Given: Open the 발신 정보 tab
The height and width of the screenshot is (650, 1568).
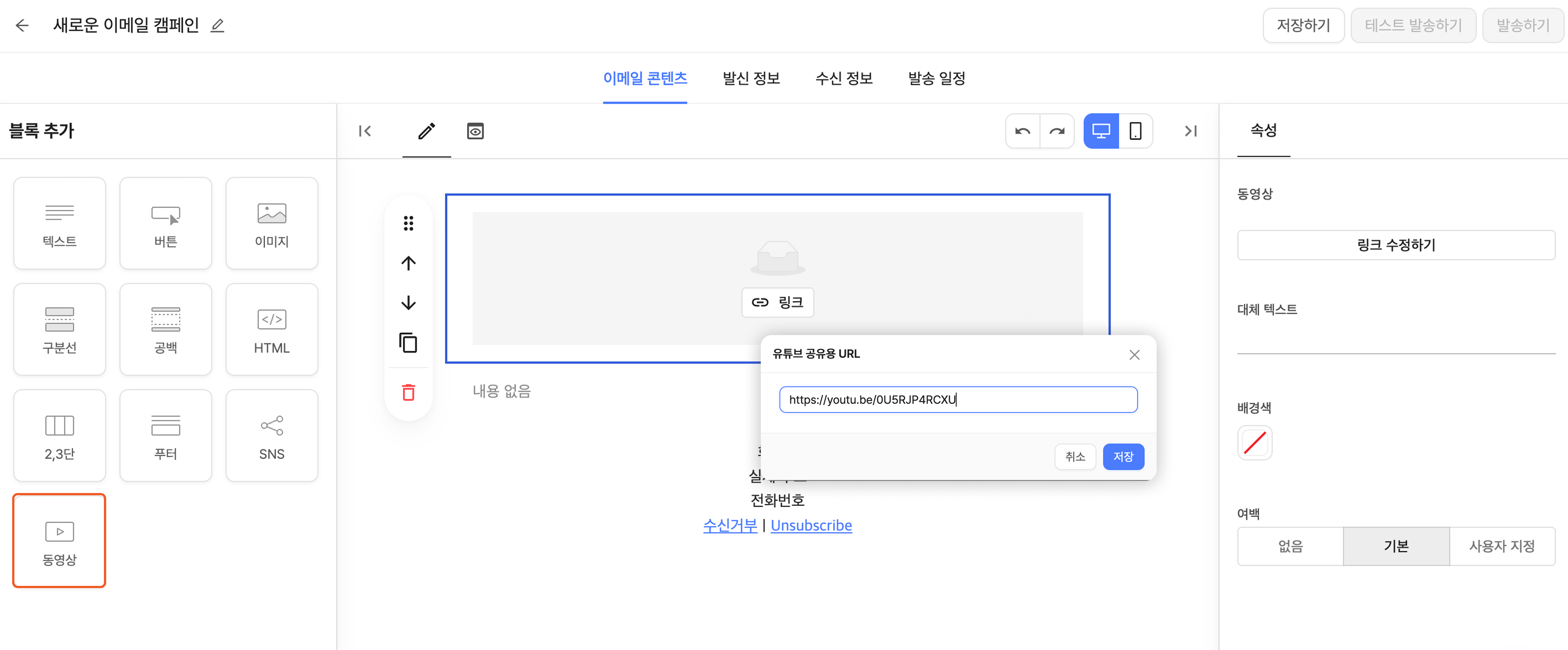Looking at the screenshot, I should click(x=751, y=78).
